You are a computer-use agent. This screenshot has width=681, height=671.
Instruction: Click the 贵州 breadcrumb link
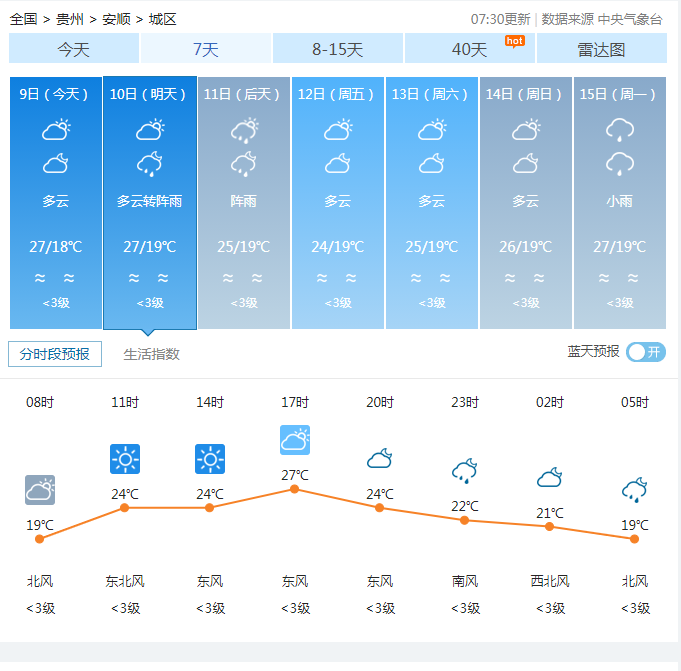tap(70, 19)
